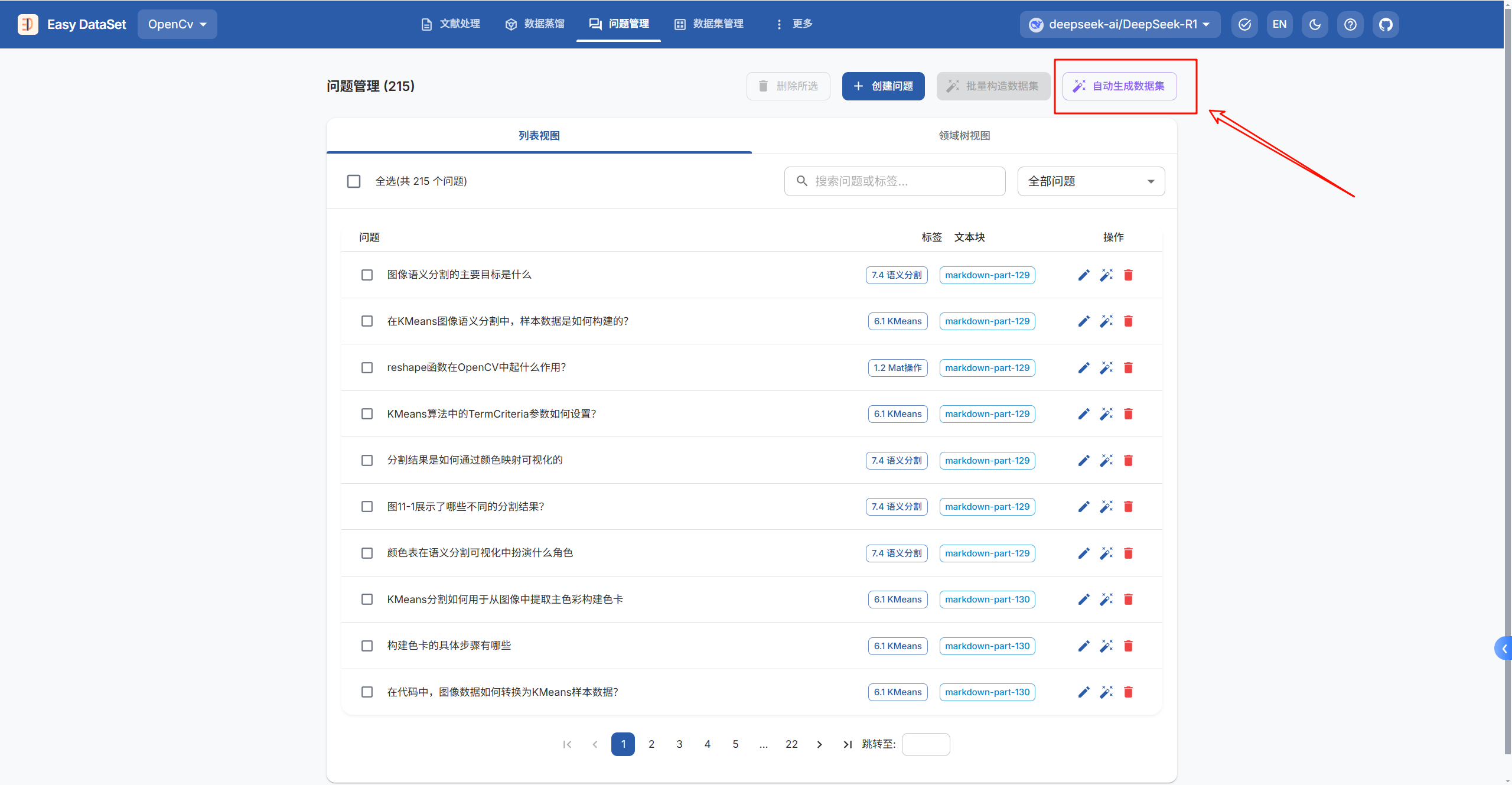Viewport: 1512px width, 785px height.
Task: Click the 自动生成数据集 button
Action: pos(1119,86)
